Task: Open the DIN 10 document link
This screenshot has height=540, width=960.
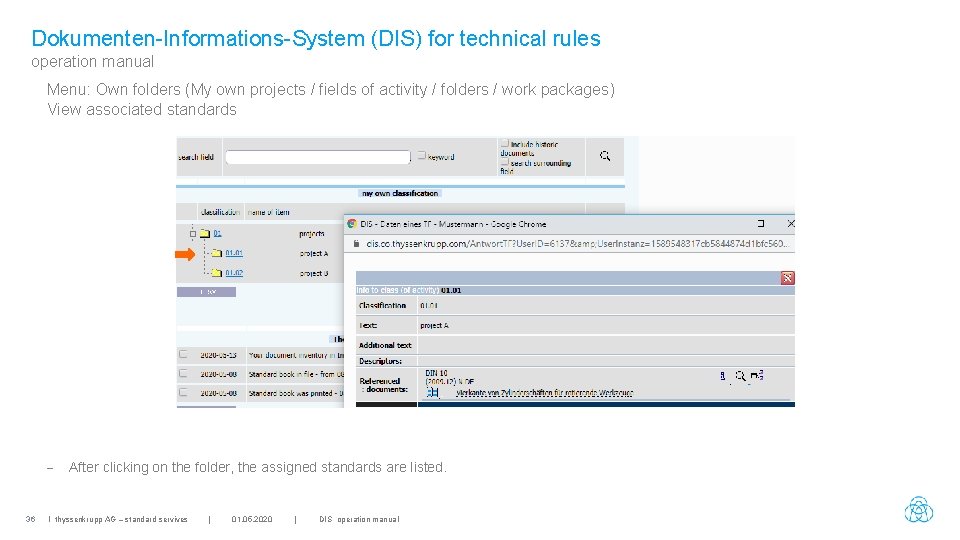Action: [437, 373]
